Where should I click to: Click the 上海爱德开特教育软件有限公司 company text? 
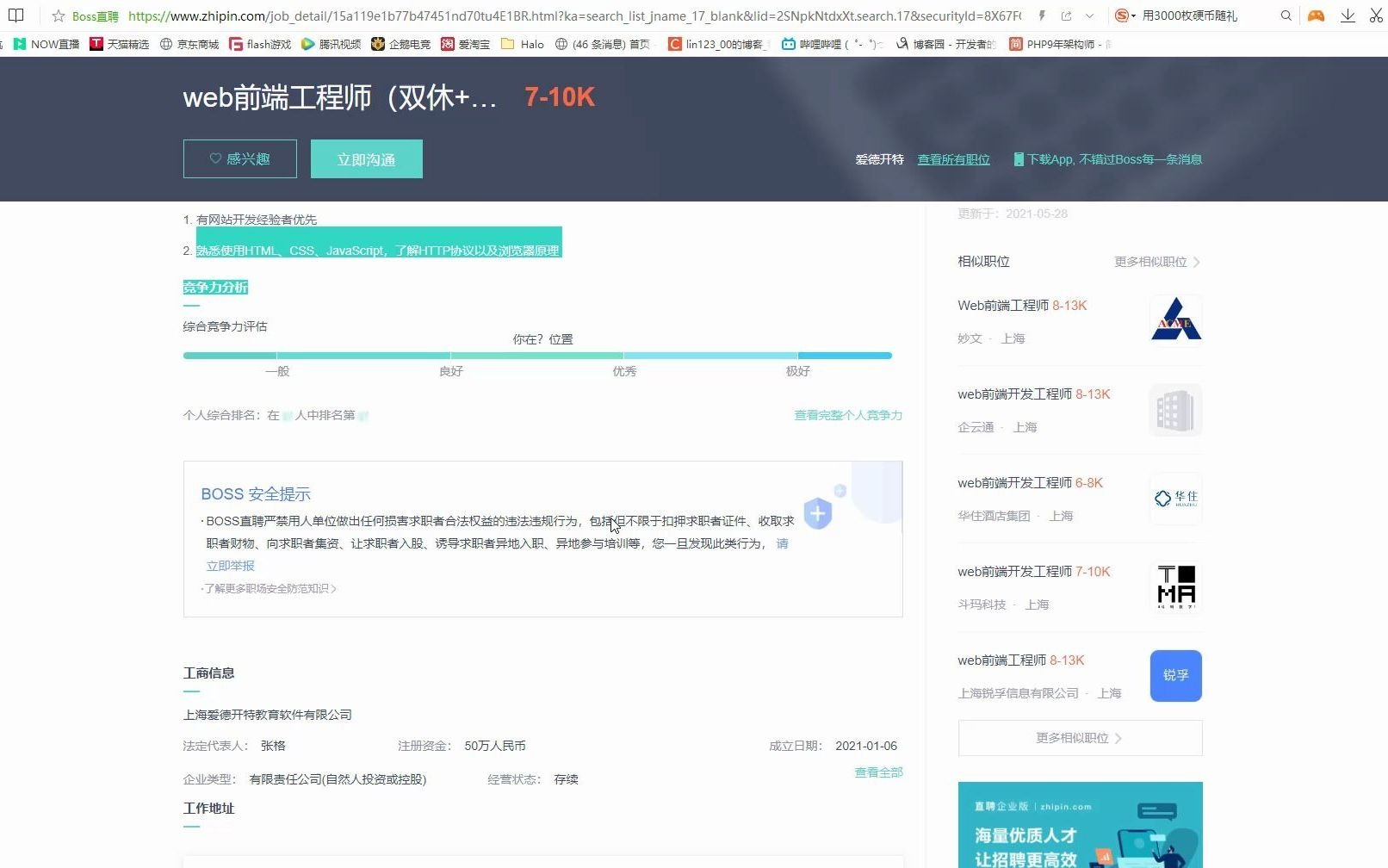[x=268, y=715]
